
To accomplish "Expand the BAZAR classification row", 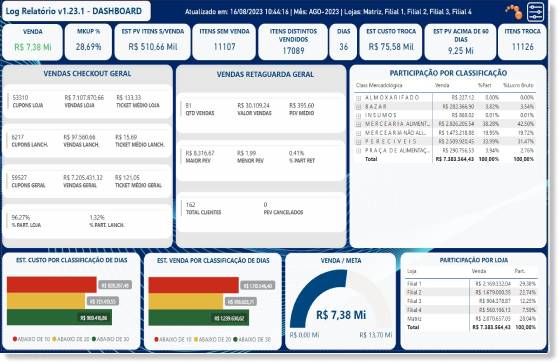I will click(x=358, y=107).
